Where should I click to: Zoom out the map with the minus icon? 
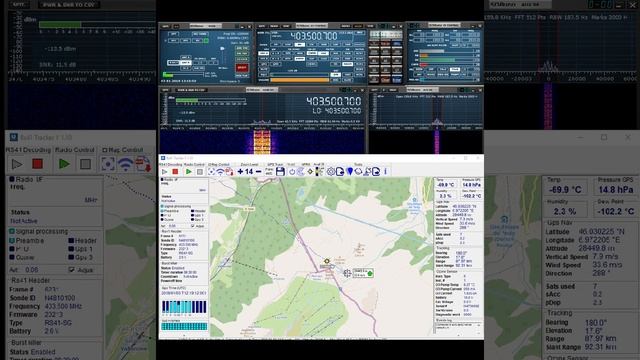(x=258, y=172)
